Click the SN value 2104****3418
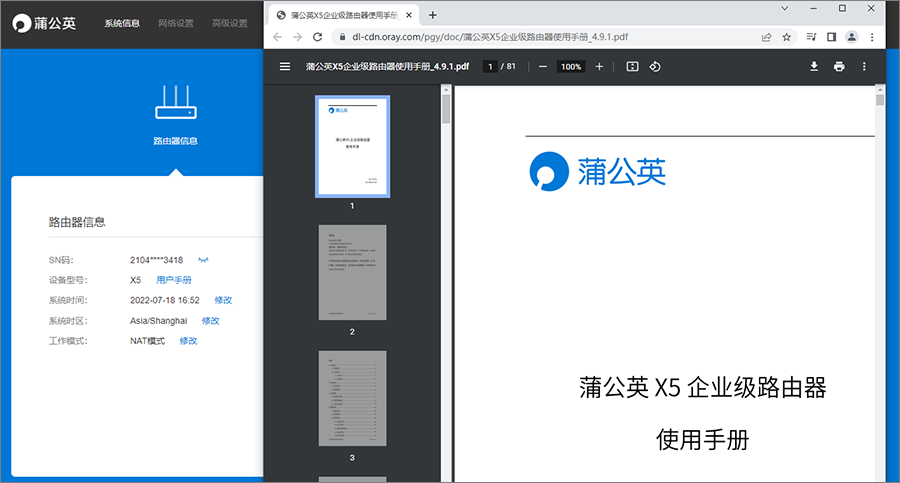Screen dimensions: 900x483 [x=156, y=260]
